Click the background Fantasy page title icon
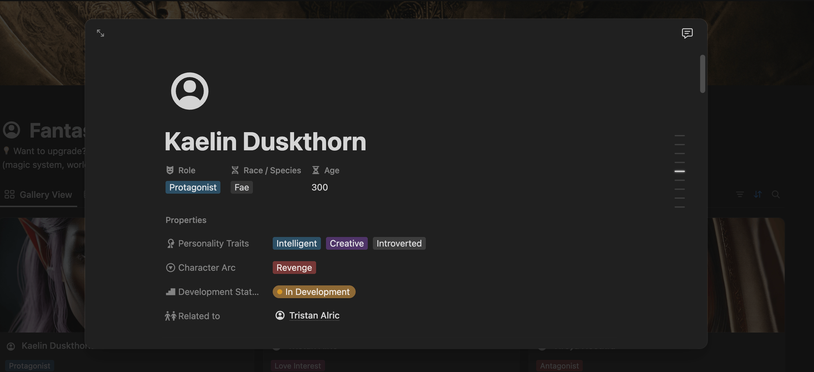The image size is (814, 372). 11,130
